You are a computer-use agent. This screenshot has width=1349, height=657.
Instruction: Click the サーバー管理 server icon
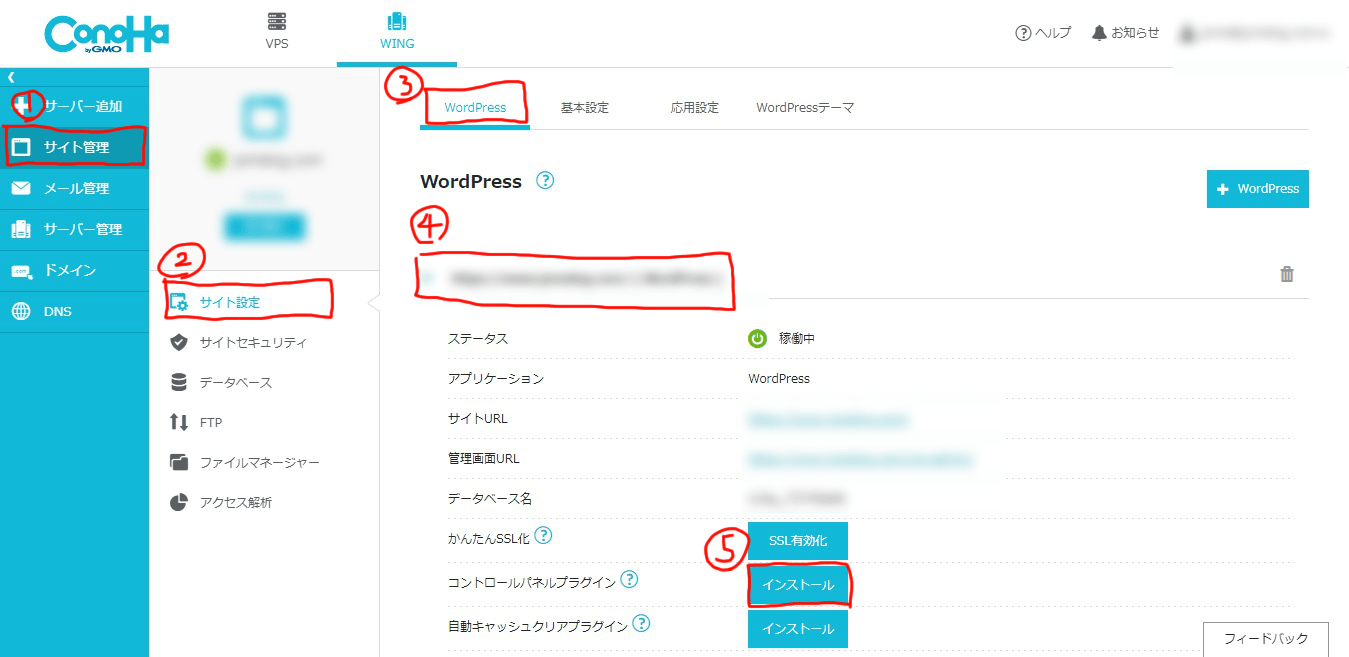pyautogui.click(x=21, y=229)
